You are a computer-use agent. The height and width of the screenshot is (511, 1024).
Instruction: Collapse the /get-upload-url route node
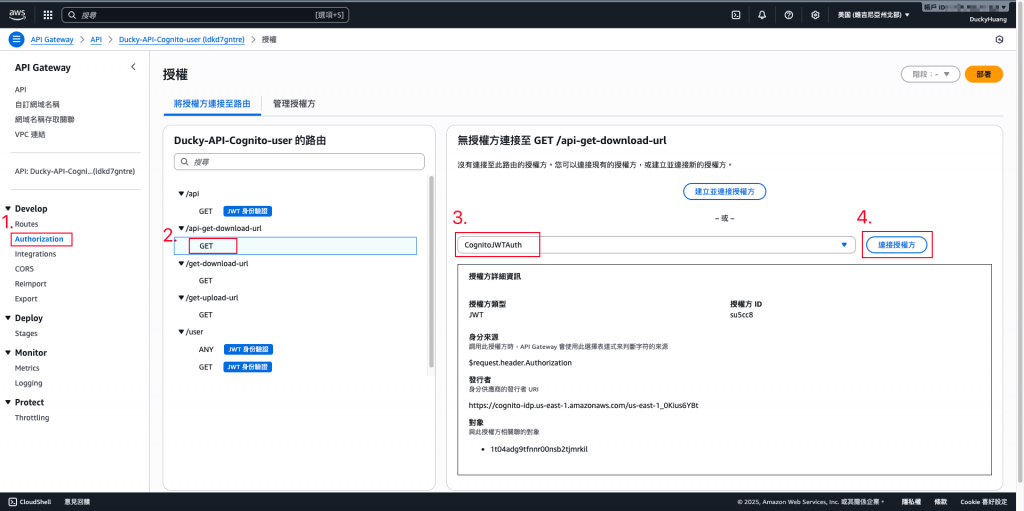(x=181, y=297)
